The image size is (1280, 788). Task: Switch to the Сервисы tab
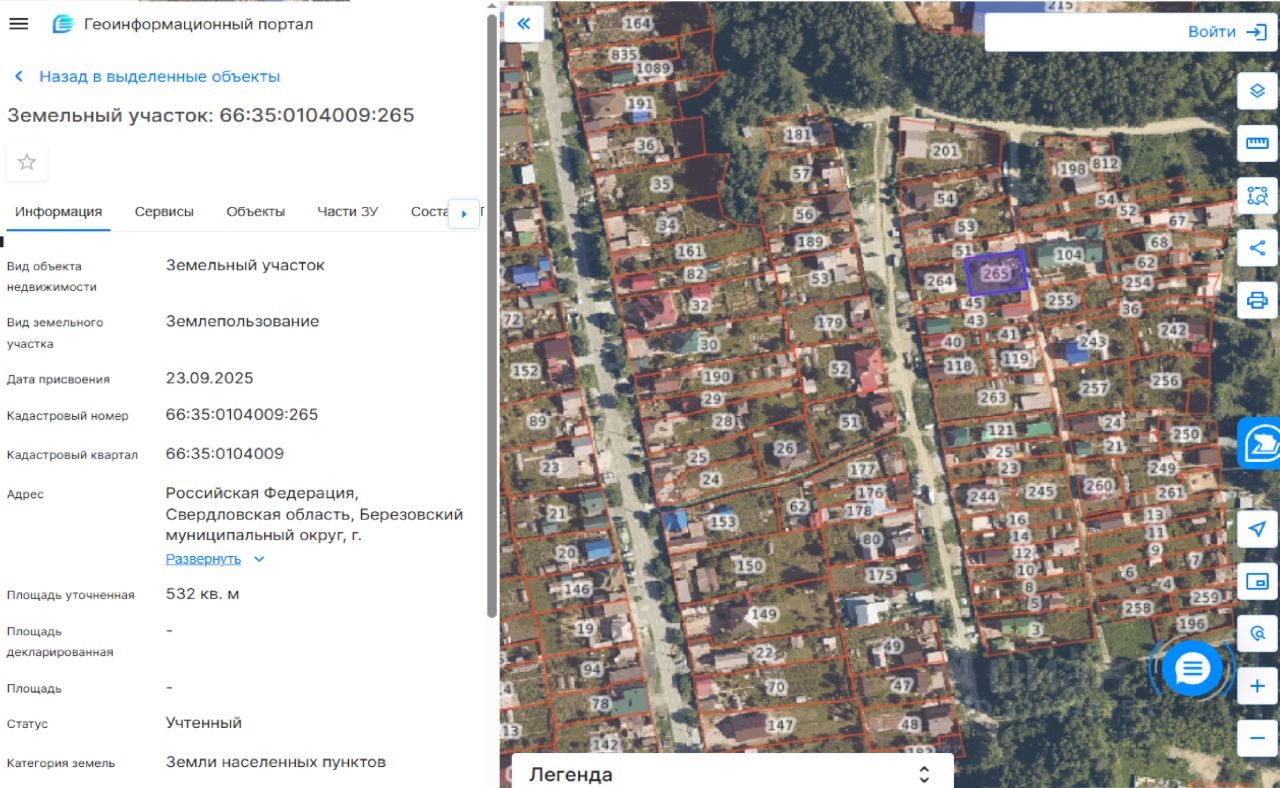164,211
